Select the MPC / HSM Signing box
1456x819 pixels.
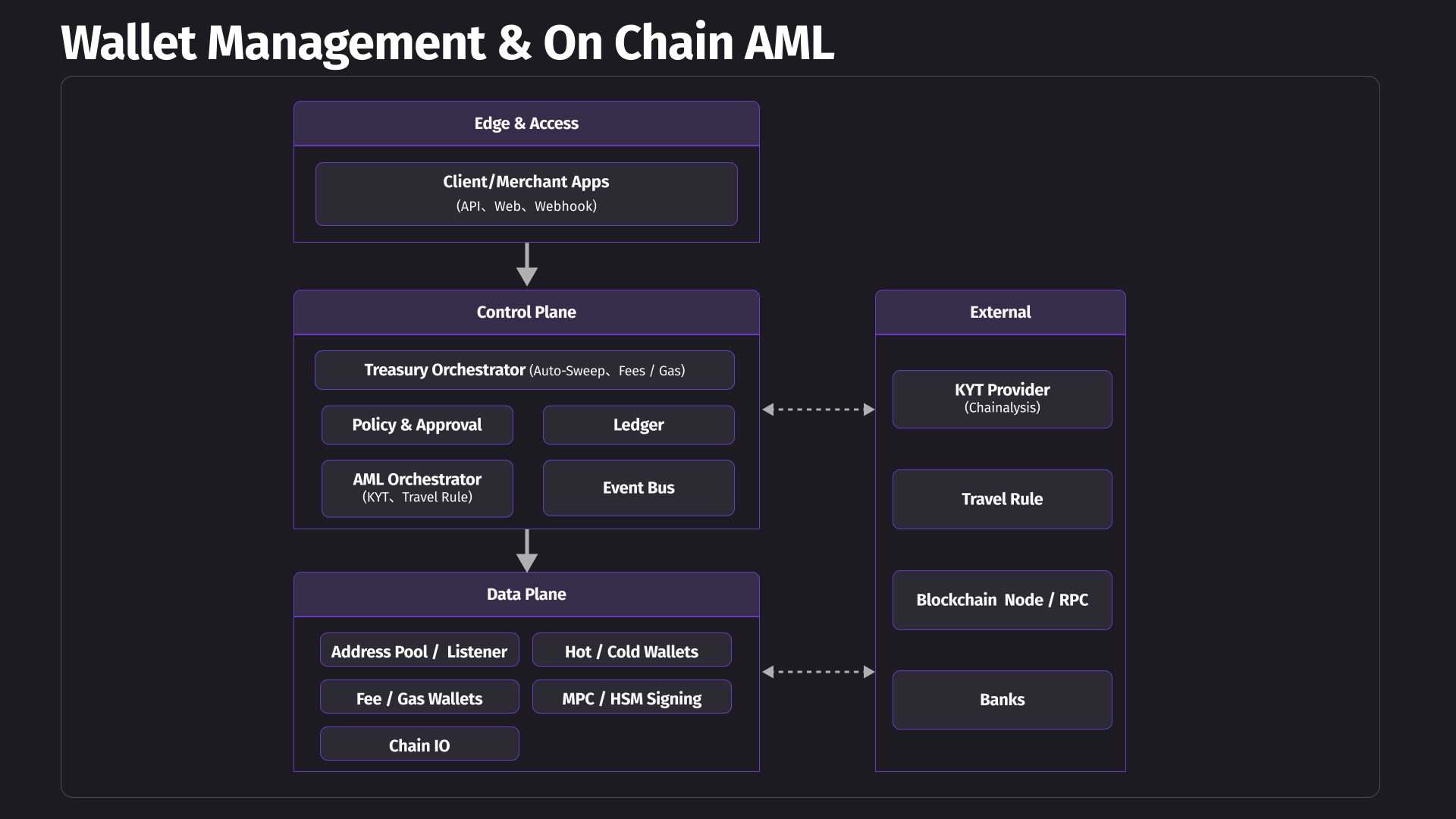tap(632, 697)
